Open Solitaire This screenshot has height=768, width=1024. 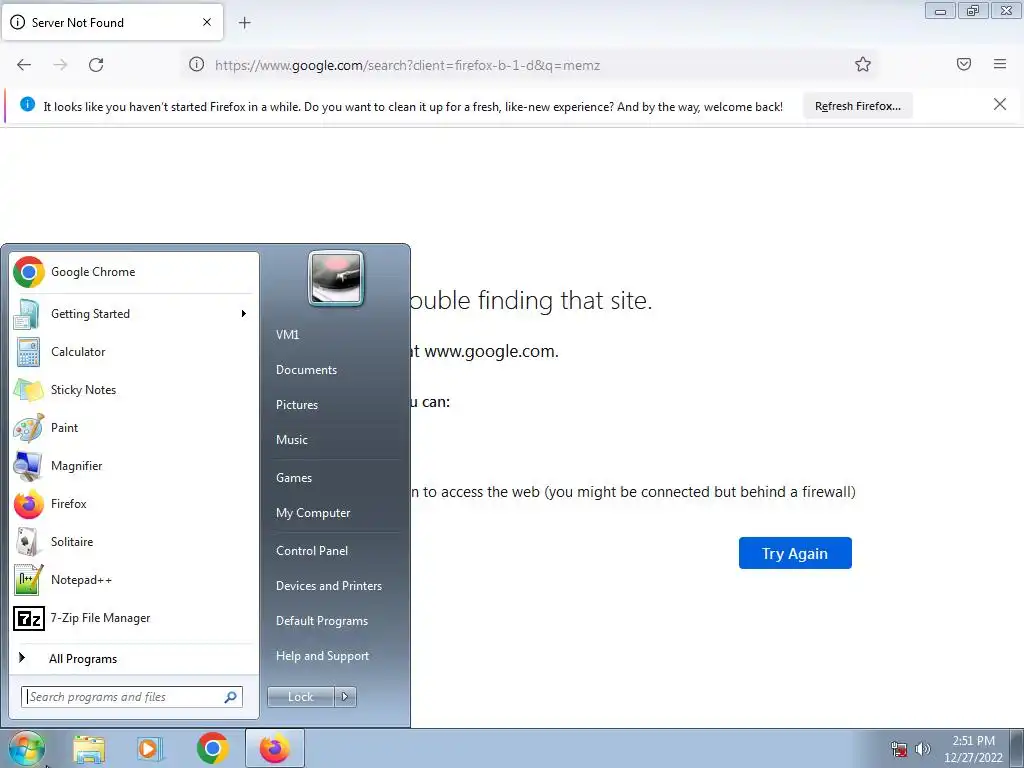[x=134, y=541]
